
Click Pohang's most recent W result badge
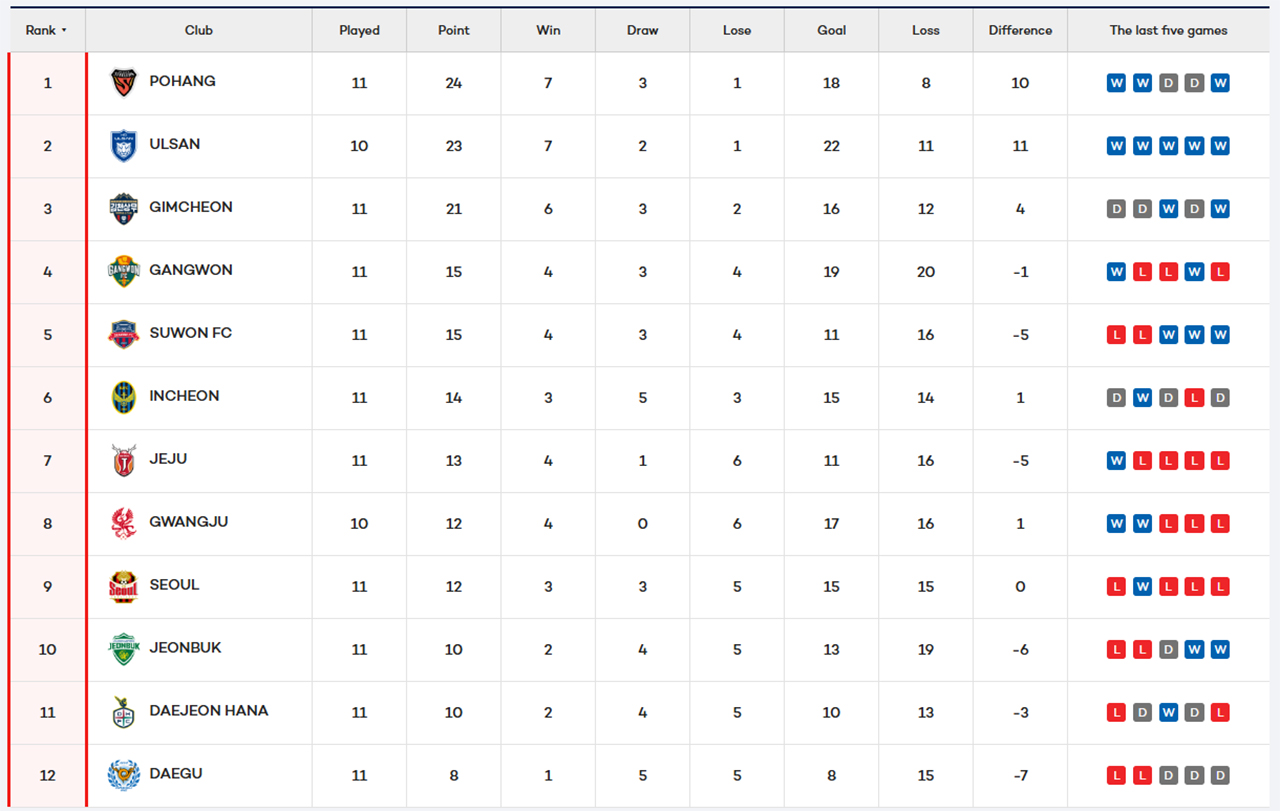tap(1220, 83)
